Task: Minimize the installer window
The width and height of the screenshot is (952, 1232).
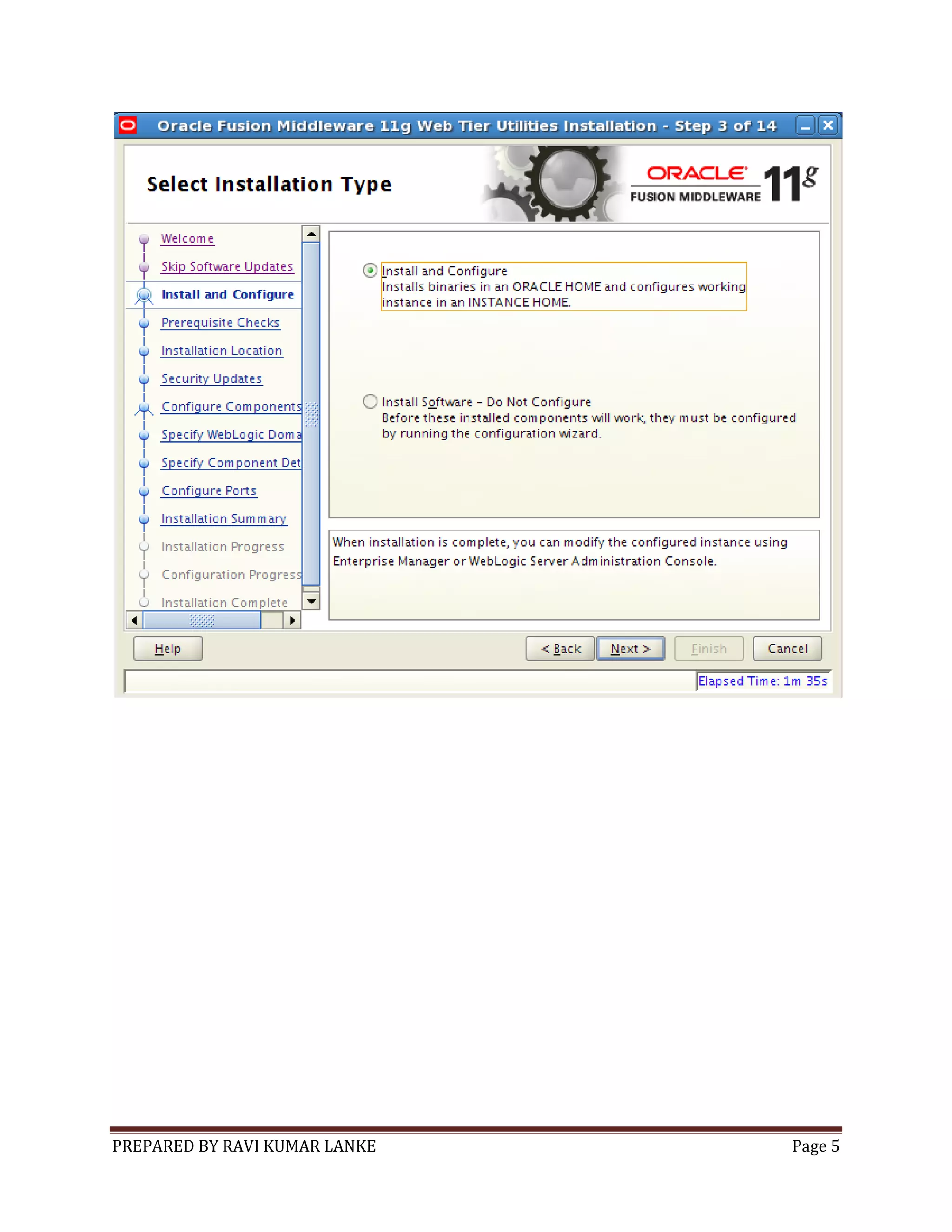Action: pos(805,125)
